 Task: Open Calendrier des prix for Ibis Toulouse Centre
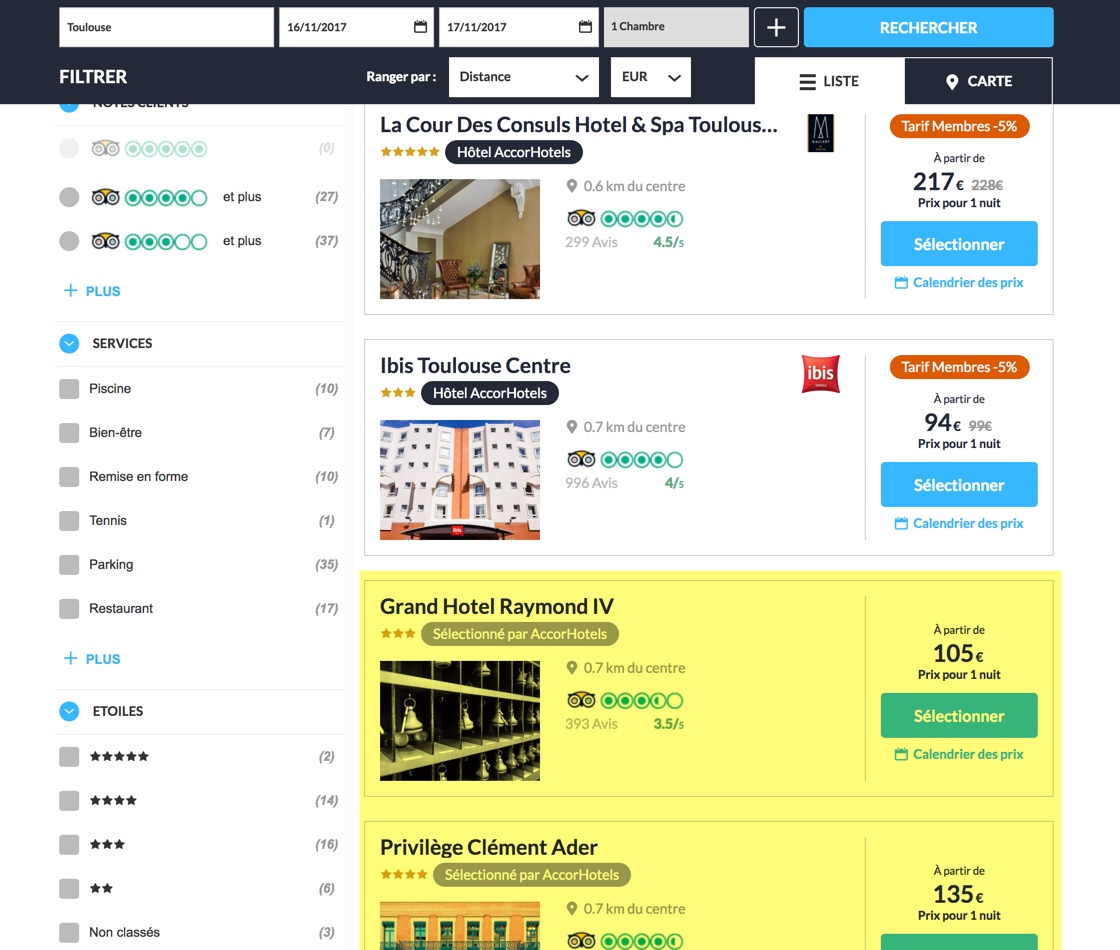[959, 523]
